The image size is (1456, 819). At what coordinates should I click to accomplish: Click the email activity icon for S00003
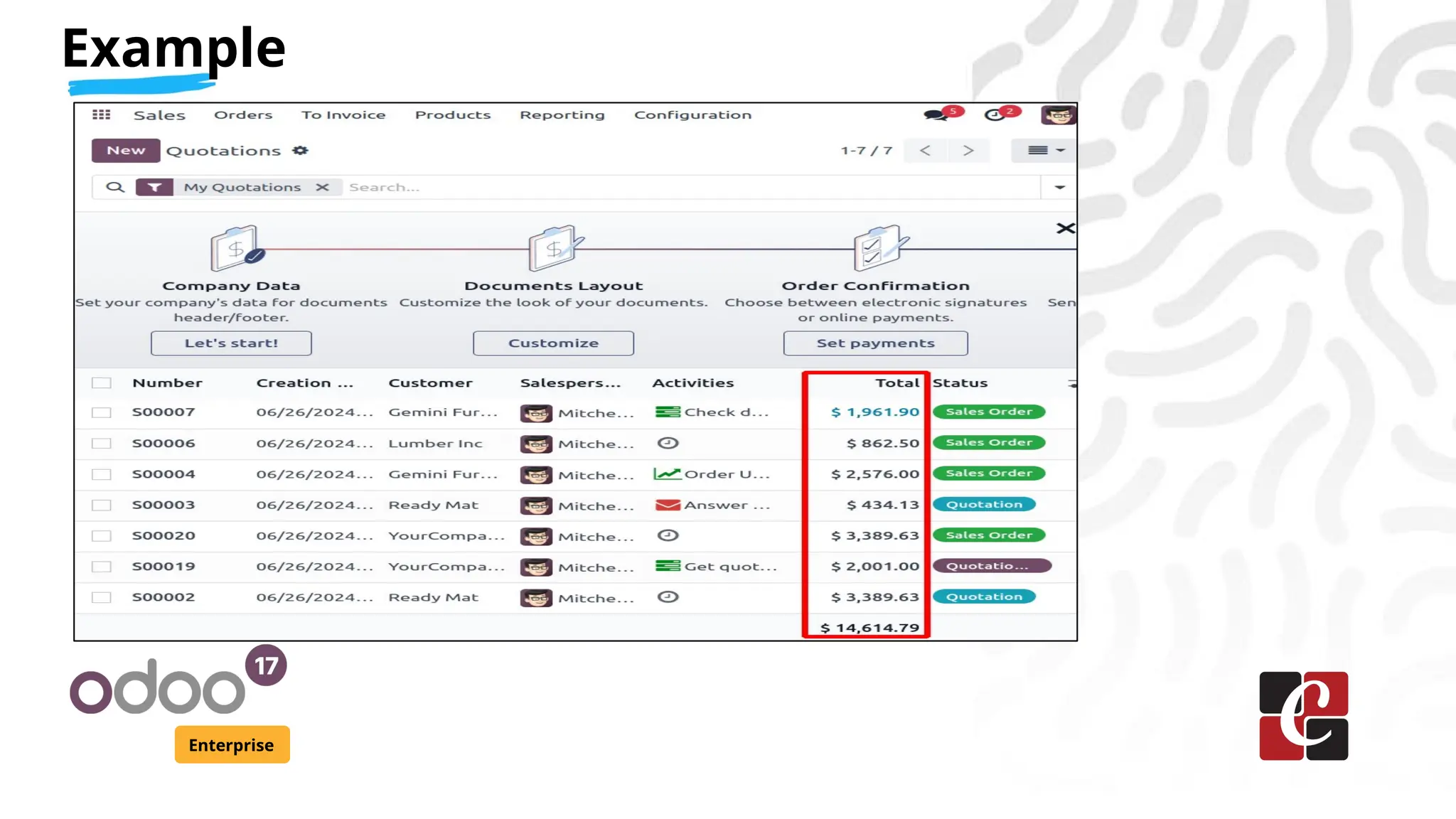668,505
